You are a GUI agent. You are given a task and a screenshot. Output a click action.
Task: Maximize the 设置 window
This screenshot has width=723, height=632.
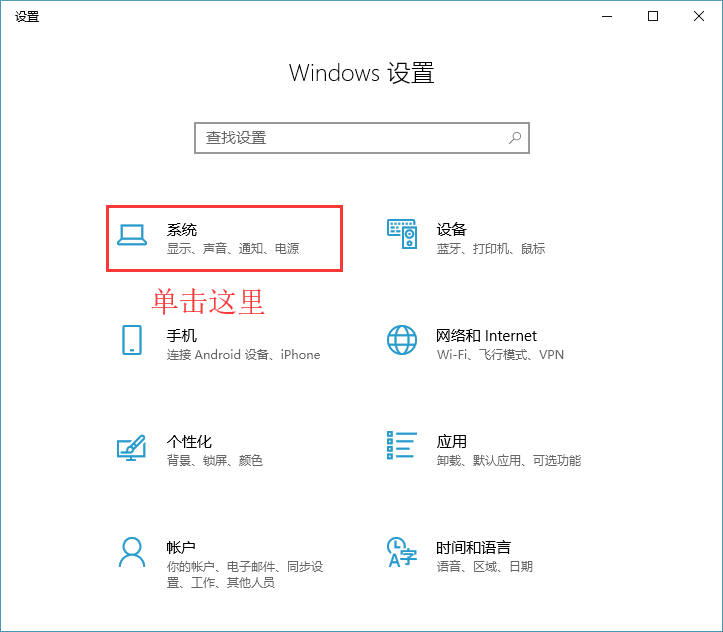[653, 17]
